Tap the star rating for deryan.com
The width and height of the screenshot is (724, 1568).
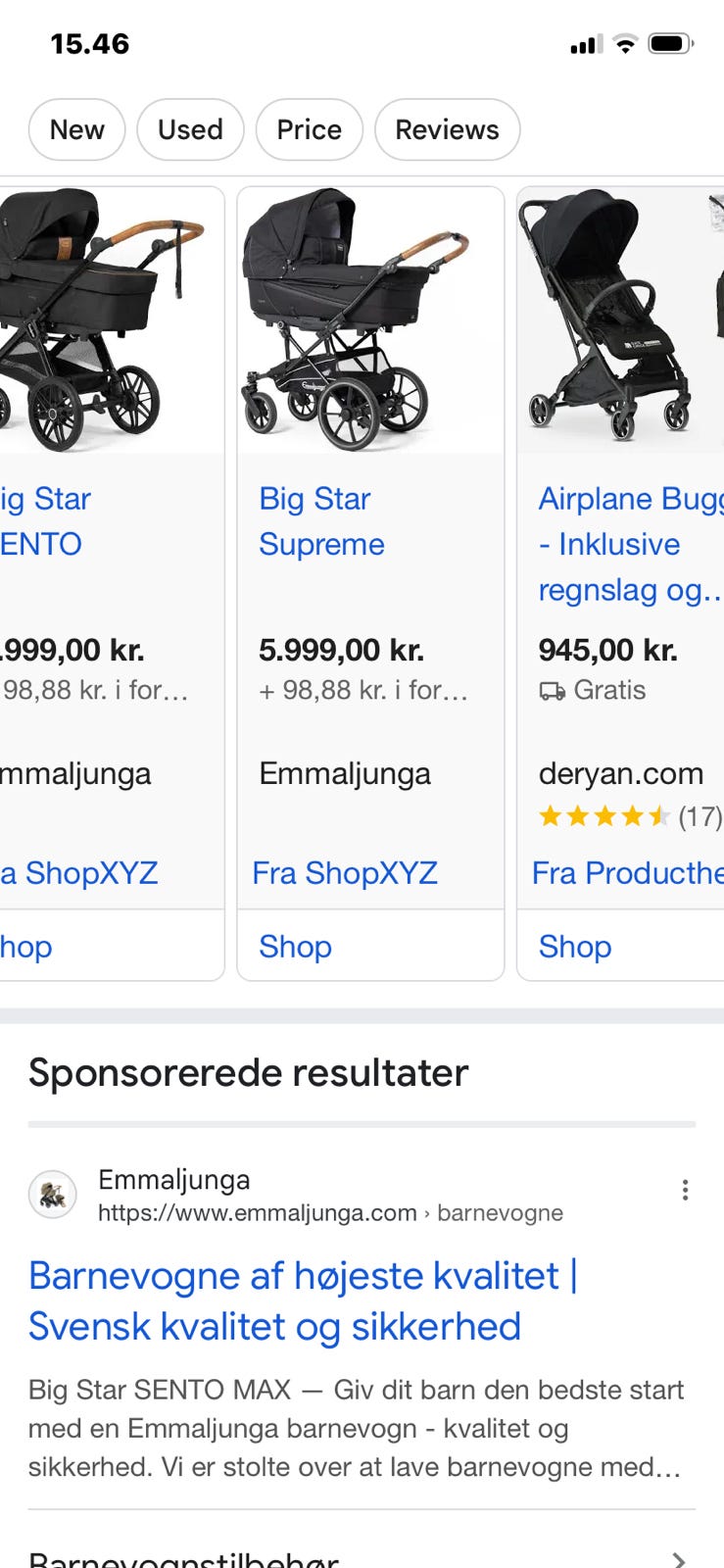603,815
